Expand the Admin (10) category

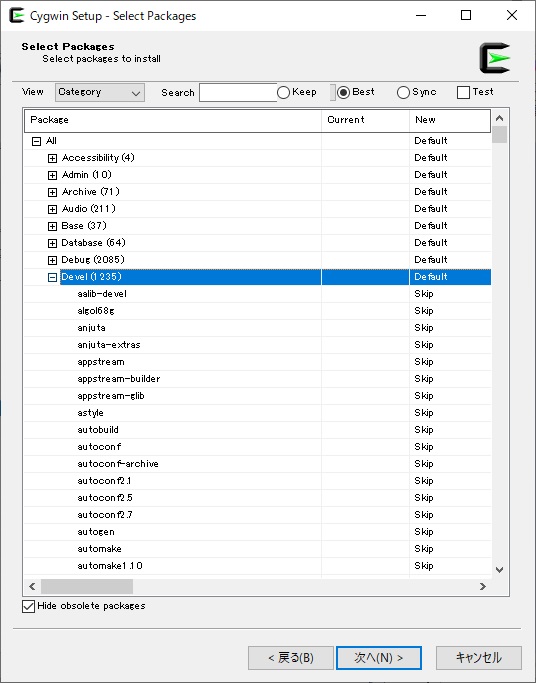pyautogui.click(x=52, y=175)
